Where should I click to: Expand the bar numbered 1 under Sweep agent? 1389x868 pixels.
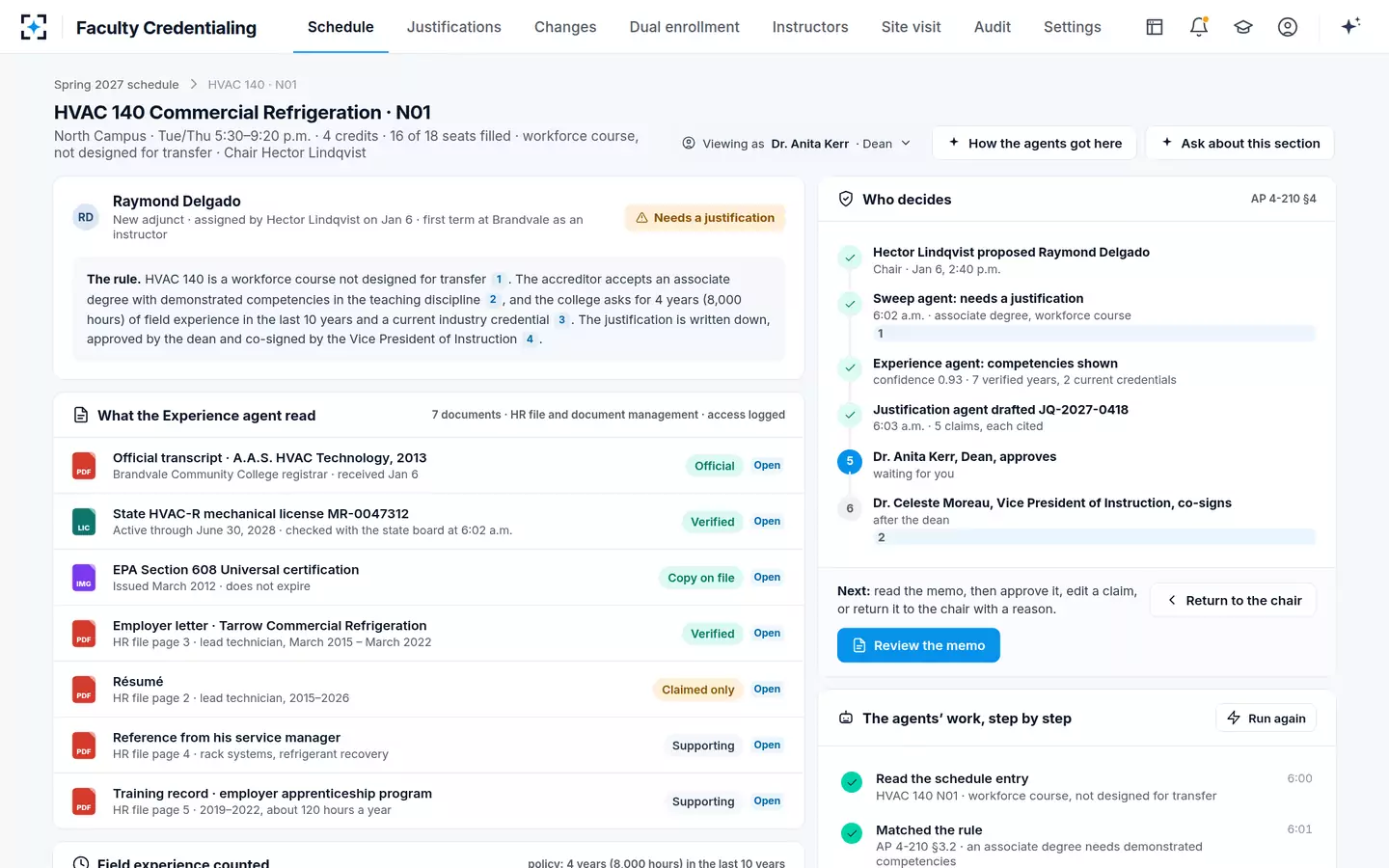pos(1094,334)
